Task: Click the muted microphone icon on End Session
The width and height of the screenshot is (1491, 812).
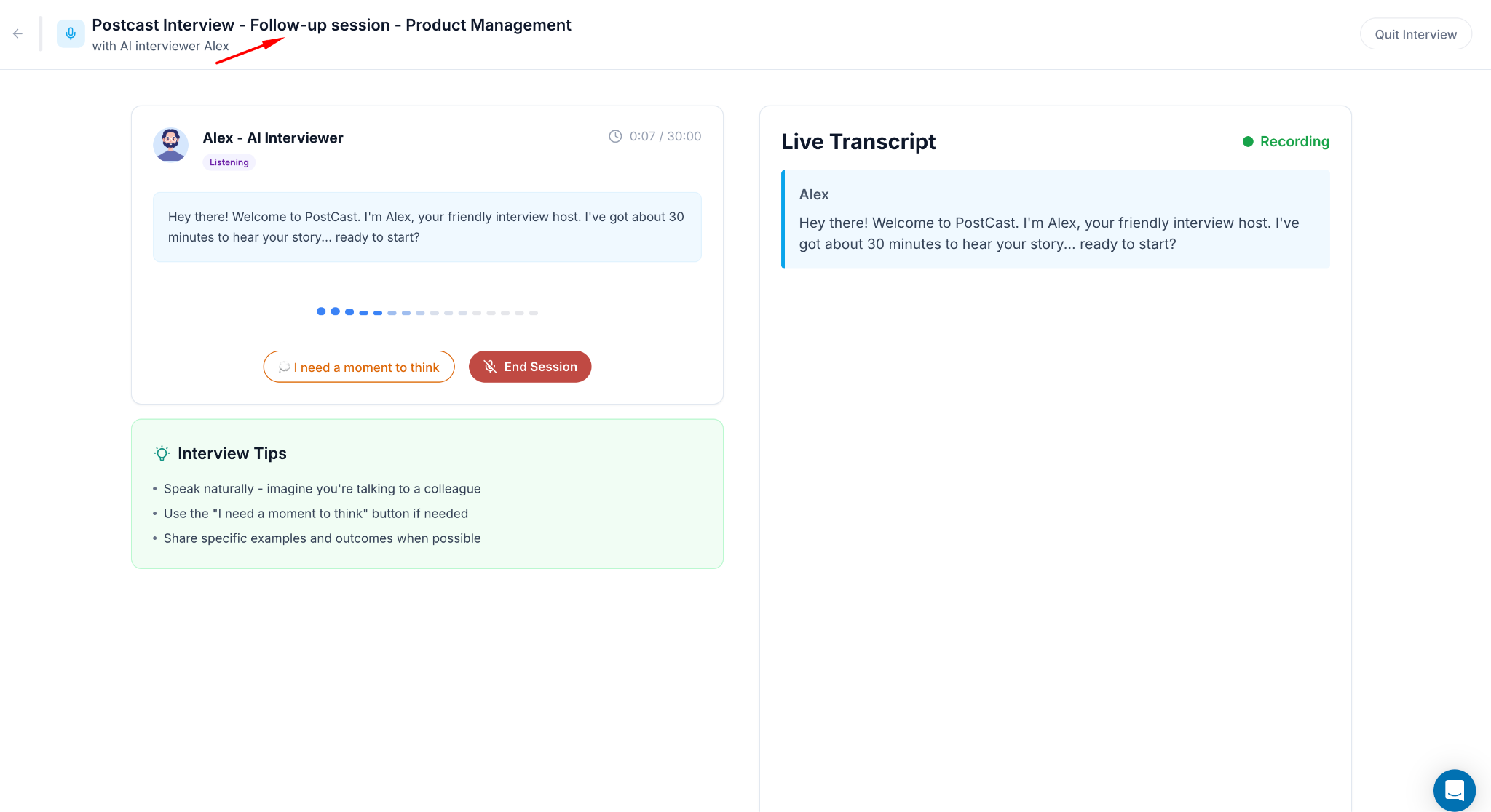Action: tap(490, 367)
